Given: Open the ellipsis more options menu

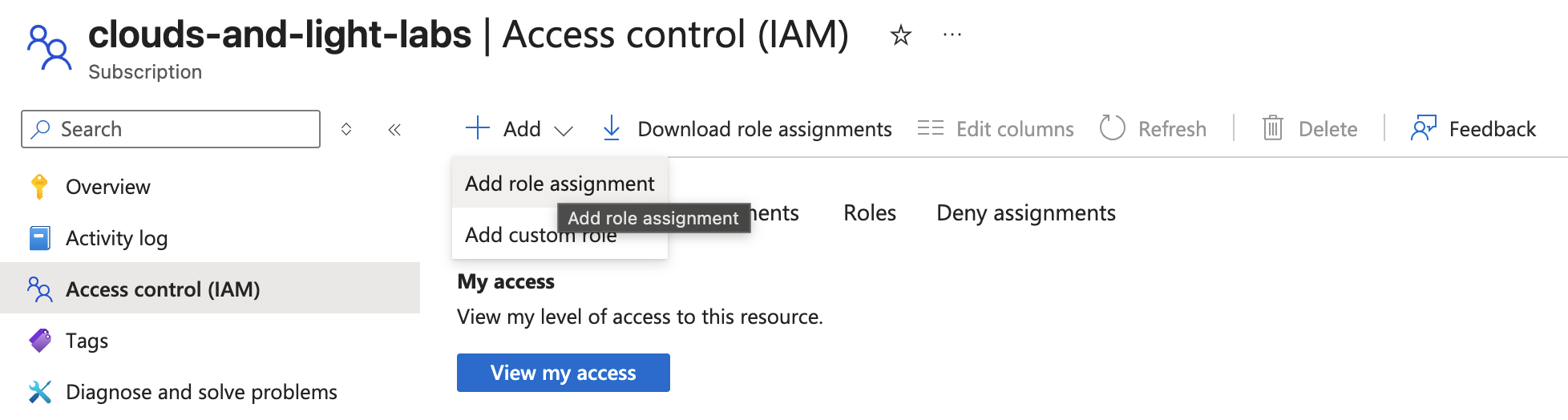Looking at the screenshot, I should click(952, 35).
